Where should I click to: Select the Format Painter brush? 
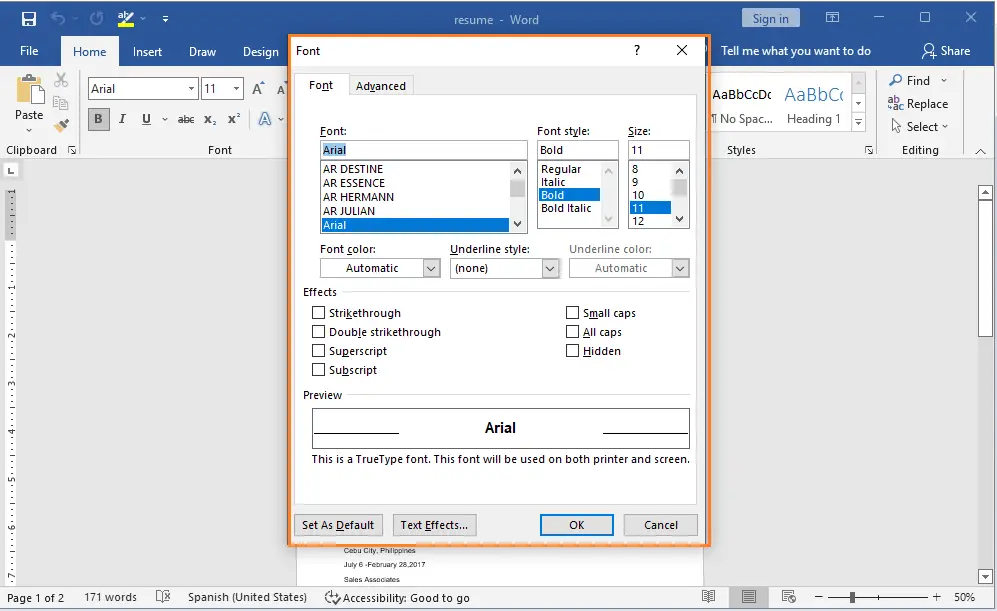coord(61,125)
